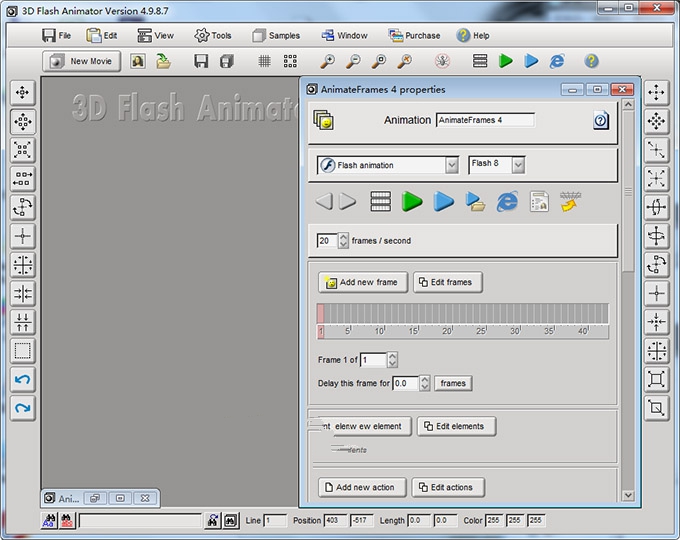Click the save floppy disk icon in toolbar
The height and width of the screenshot is (540, 680).
(x=201, y=61)
